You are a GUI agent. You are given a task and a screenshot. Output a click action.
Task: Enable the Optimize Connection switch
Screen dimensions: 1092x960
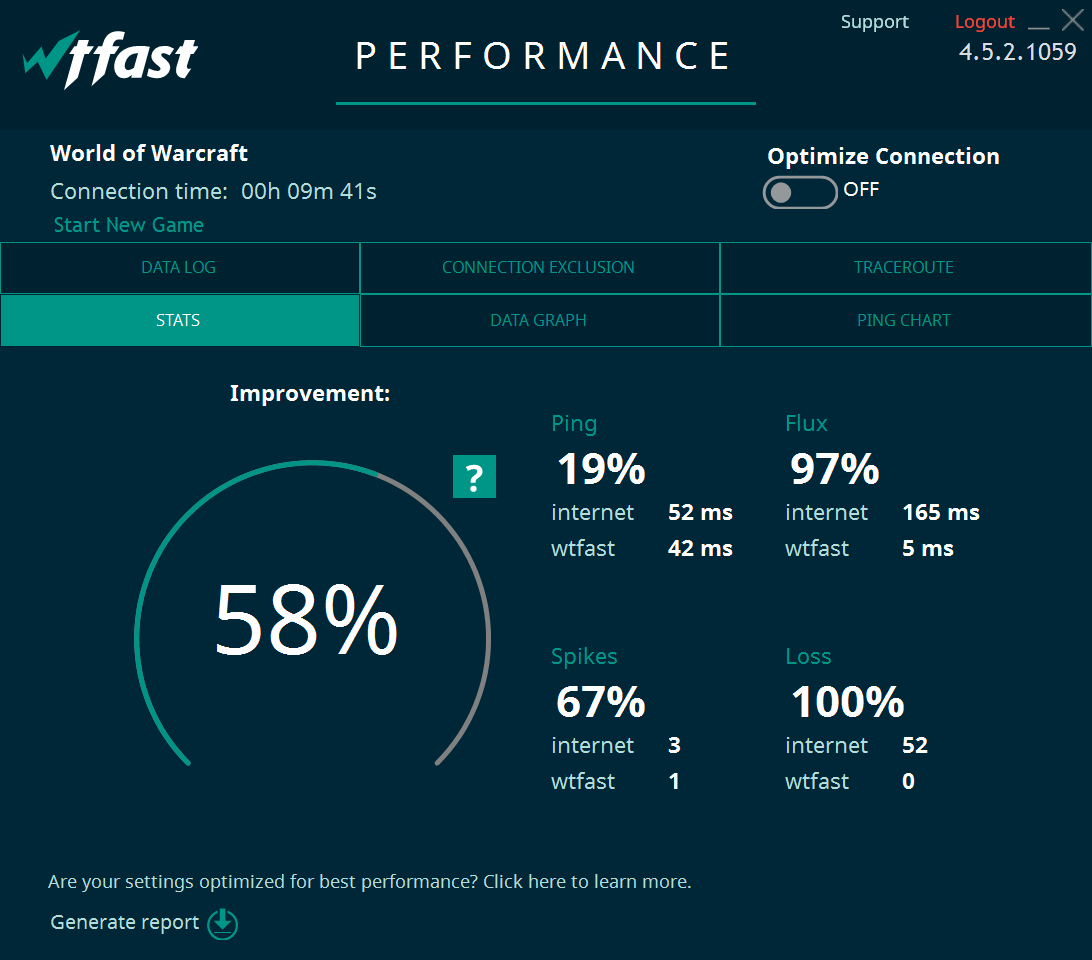click(800, 192)
